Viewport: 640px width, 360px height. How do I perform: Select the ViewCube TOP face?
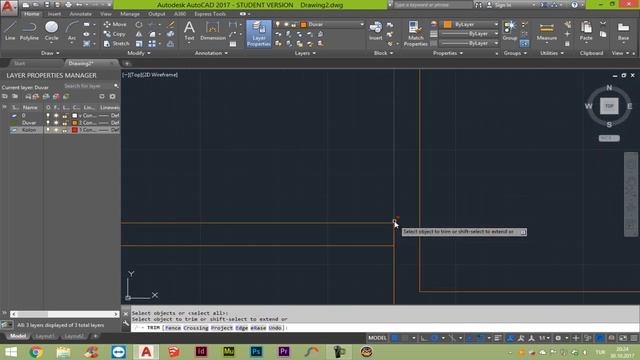[x=609, y=106]
